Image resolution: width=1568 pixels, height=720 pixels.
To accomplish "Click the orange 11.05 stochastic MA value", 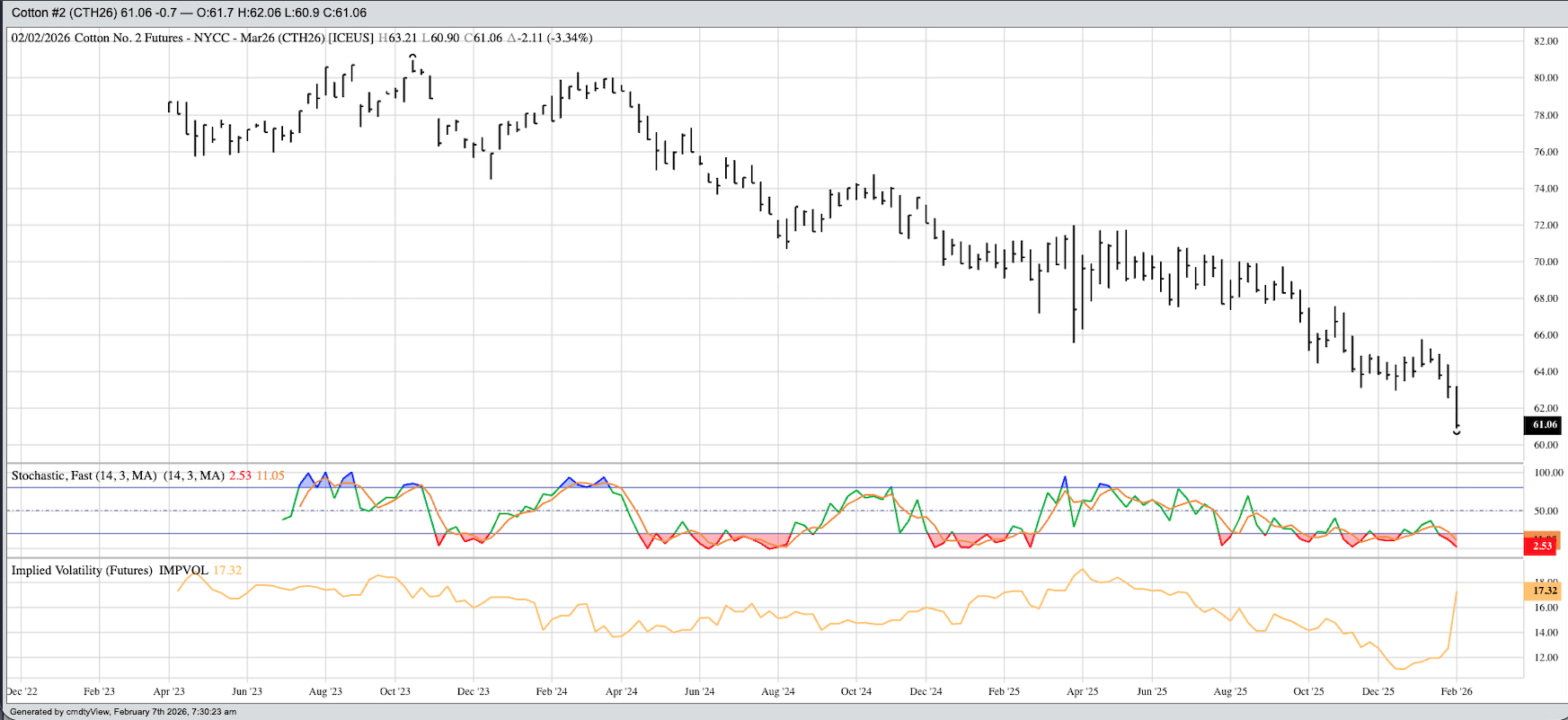I will point(270,476).
